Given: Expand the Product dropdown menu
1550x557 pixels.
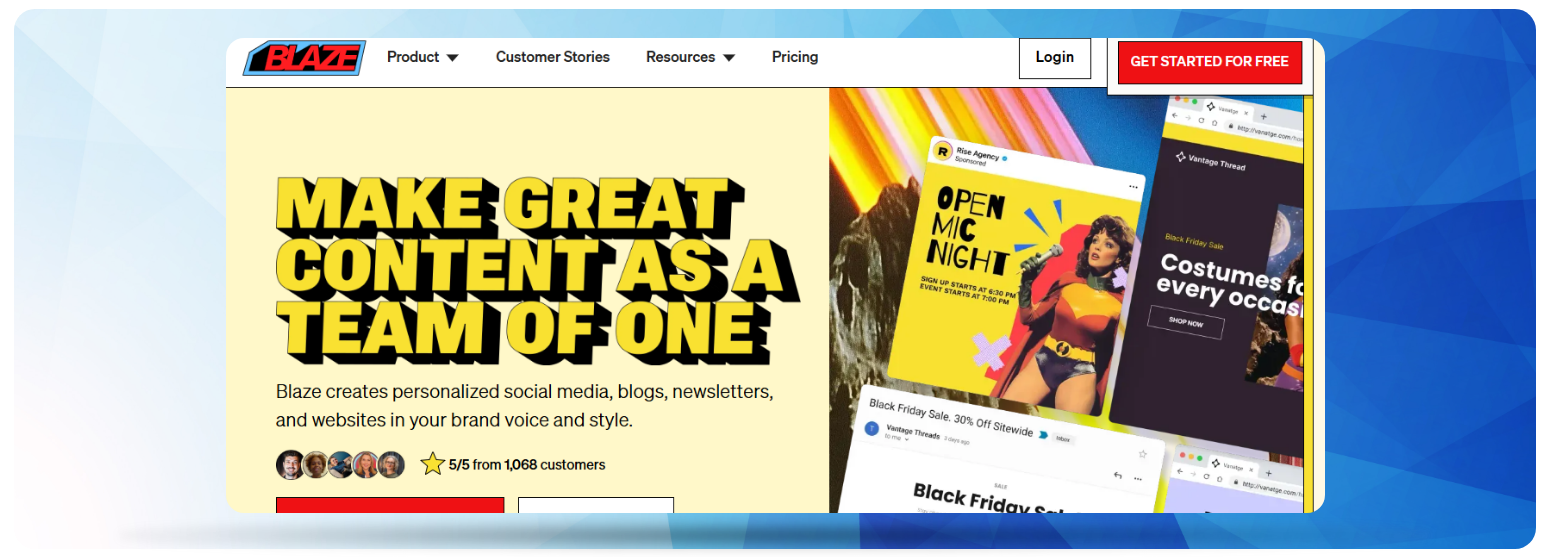Looking at the screenshot, I should (x=422, y=58).
